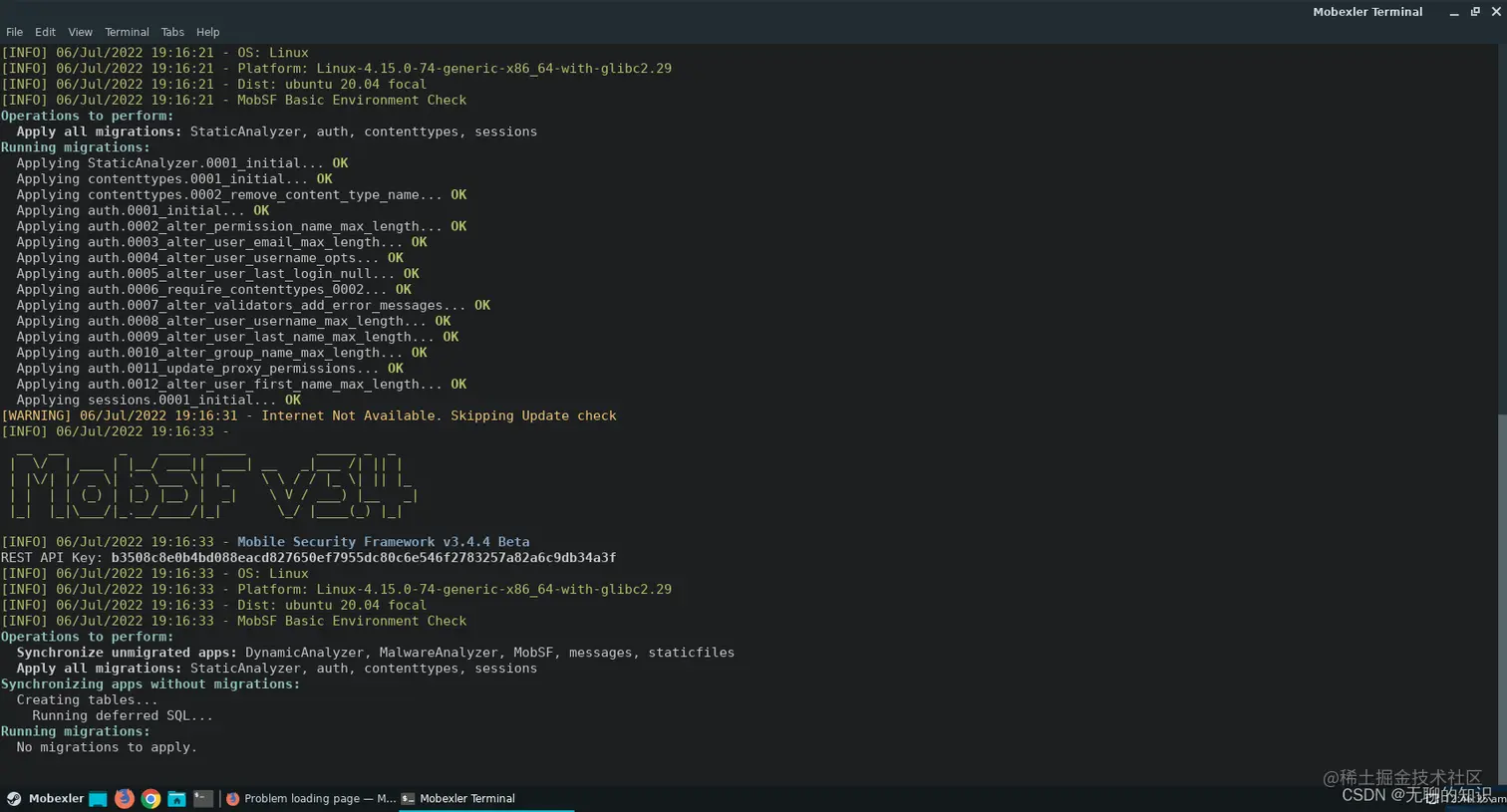
Task: Open the Edit menu
Action: pyautogui.click(x=45, y=32)
